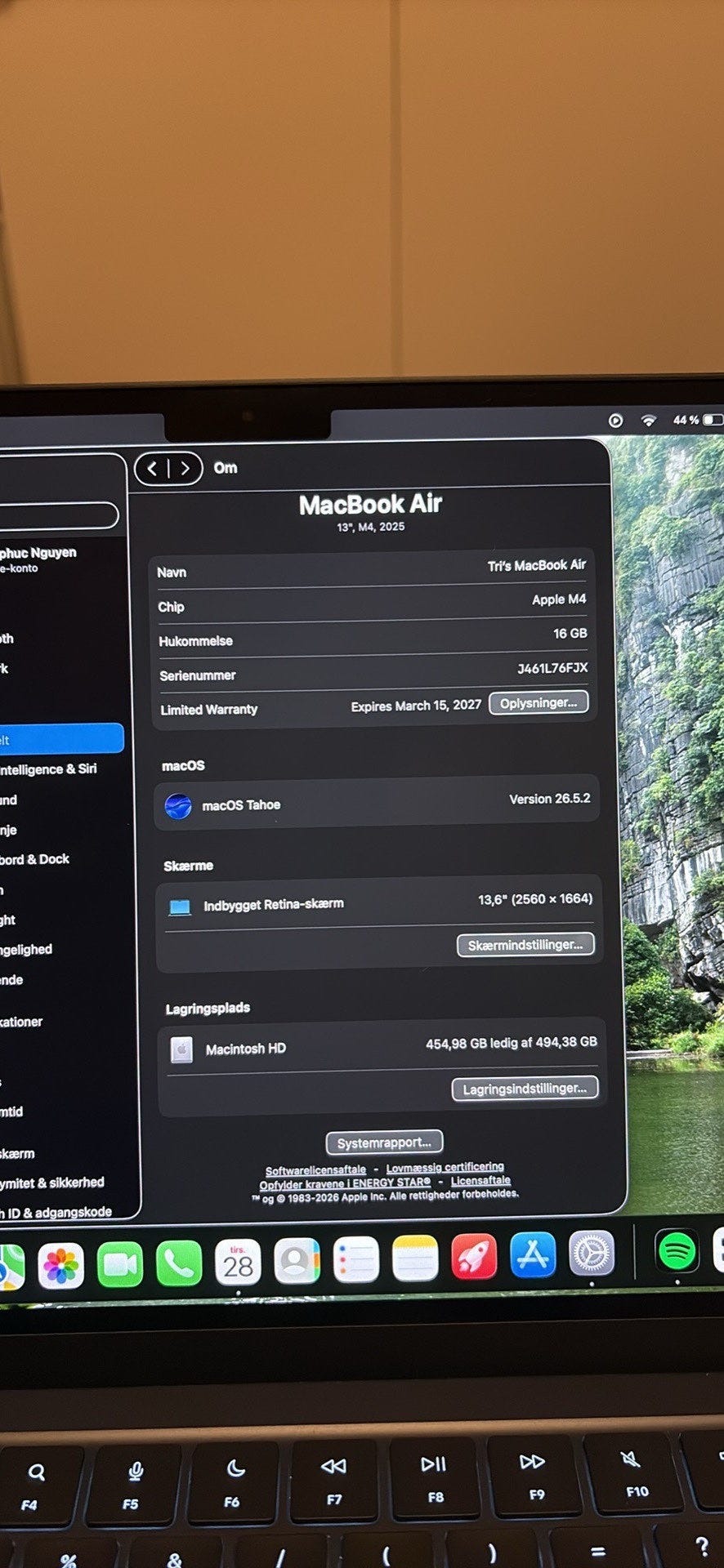Open the green Phone app in Dock
Screen dimensions: 724x1568
click(179, 1263)
